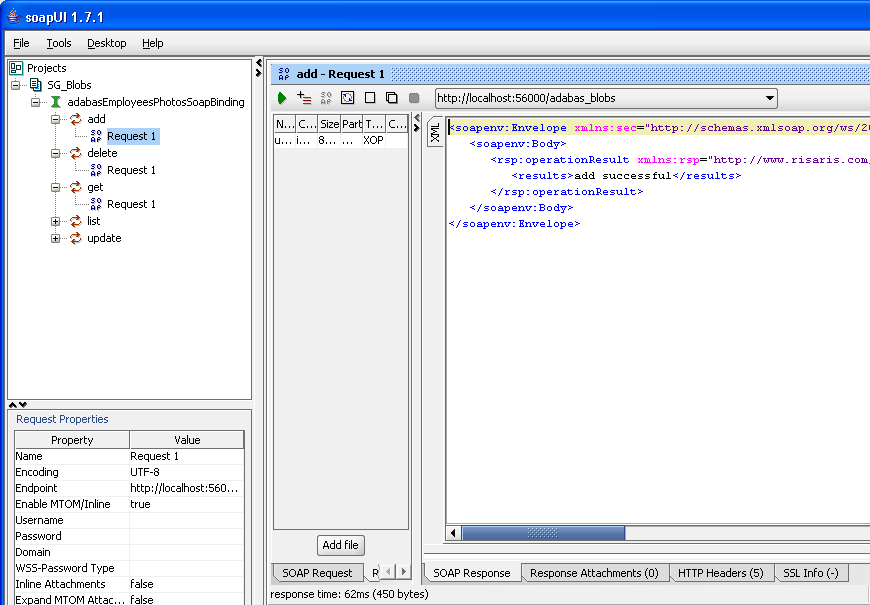Collapse the delete operation node
This screenshot has width=870, height=605.
click(x=55, y=153)
